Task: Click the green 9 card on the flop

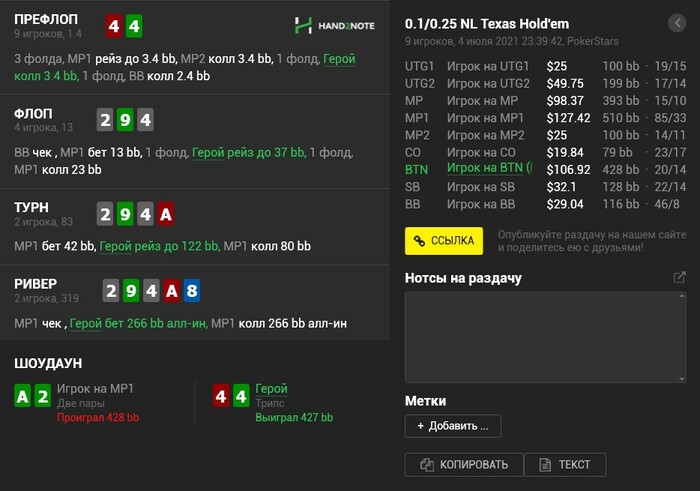Action: click(125, 120)
